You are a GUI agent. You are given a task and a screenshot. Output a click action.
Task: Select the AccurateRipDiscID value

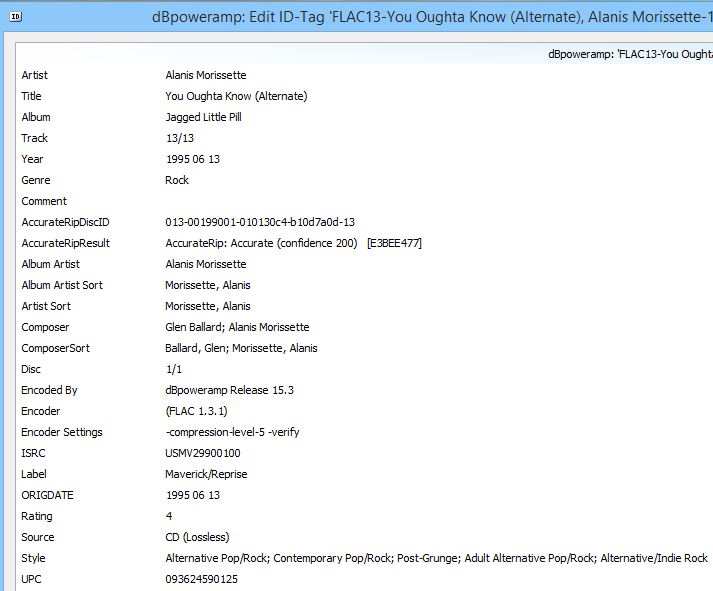click(260, 222)
